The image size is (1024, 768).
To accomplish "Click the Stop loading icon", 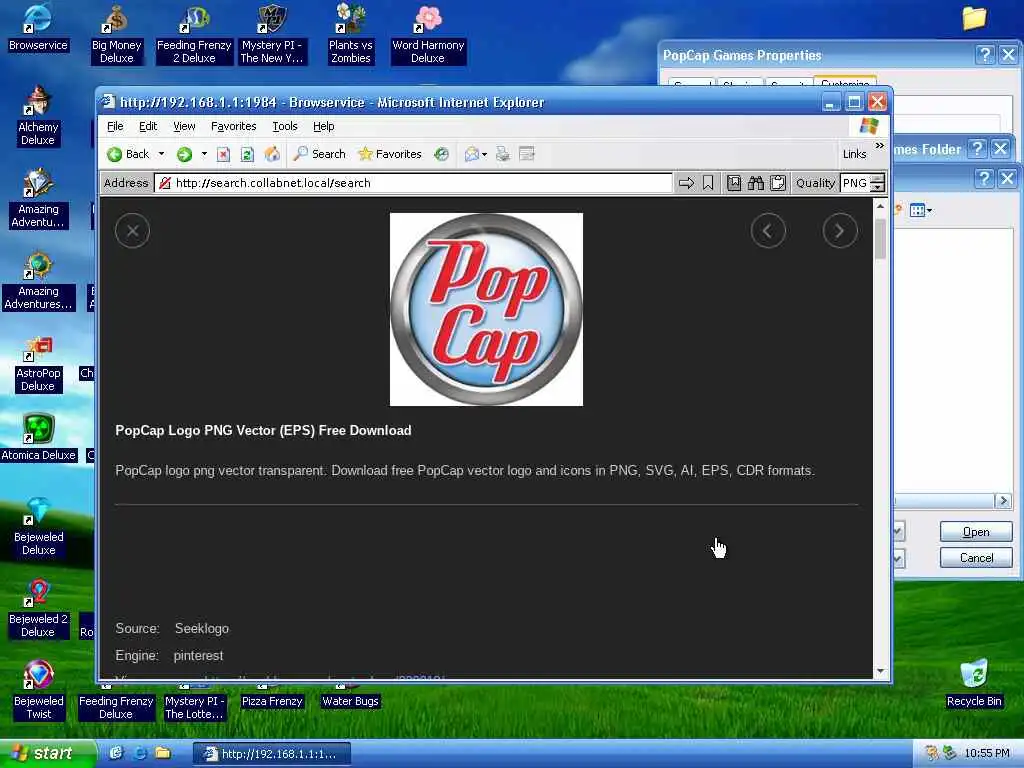I will (x=223, y=154).
